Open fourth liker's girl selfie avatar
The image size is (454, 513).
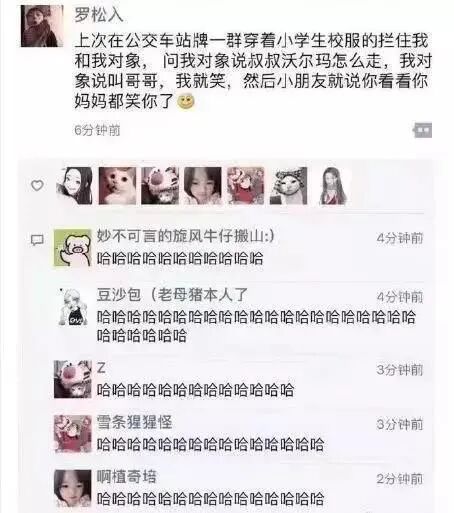203,186
